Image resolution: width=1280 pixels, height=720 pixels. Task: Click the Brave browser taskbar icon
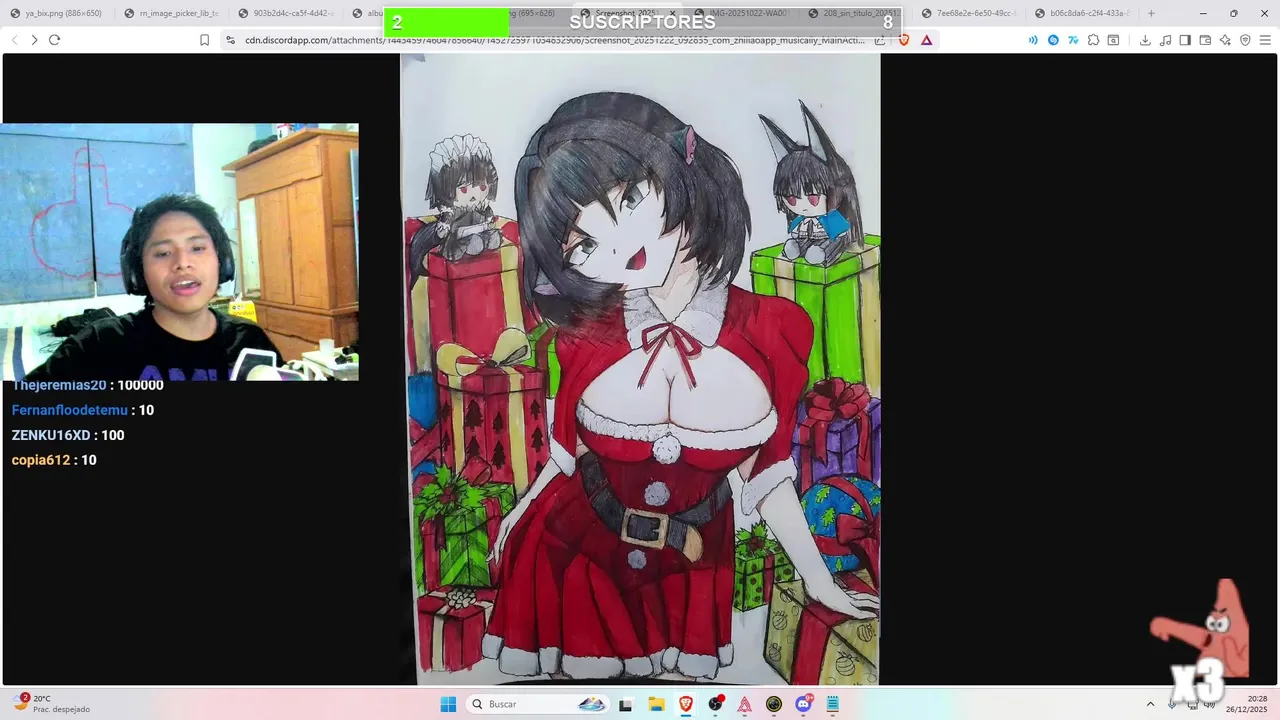[685, 704]
